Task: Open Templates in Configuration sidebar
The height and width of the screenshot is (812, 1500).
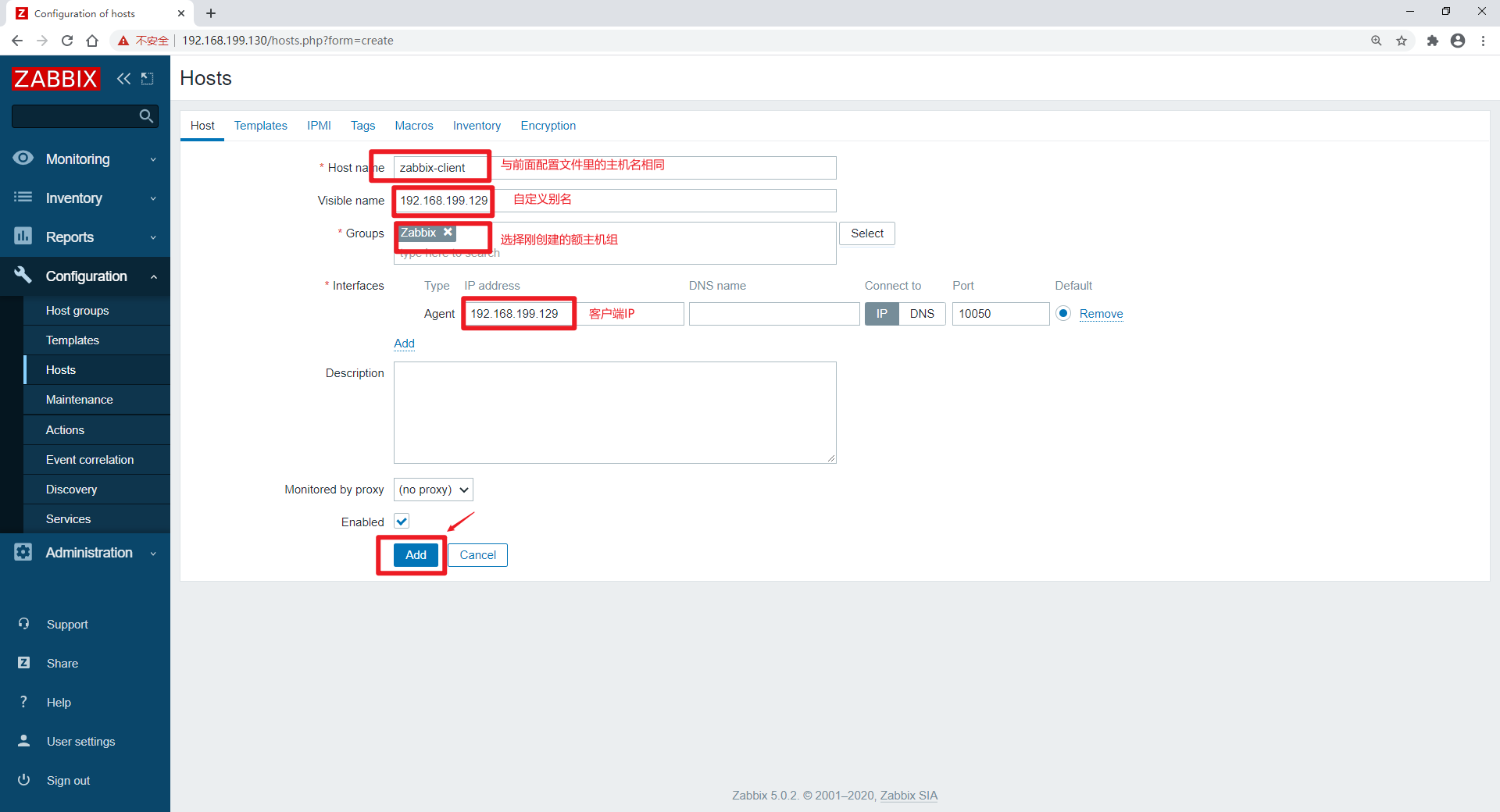Action: tap(97, 340)
